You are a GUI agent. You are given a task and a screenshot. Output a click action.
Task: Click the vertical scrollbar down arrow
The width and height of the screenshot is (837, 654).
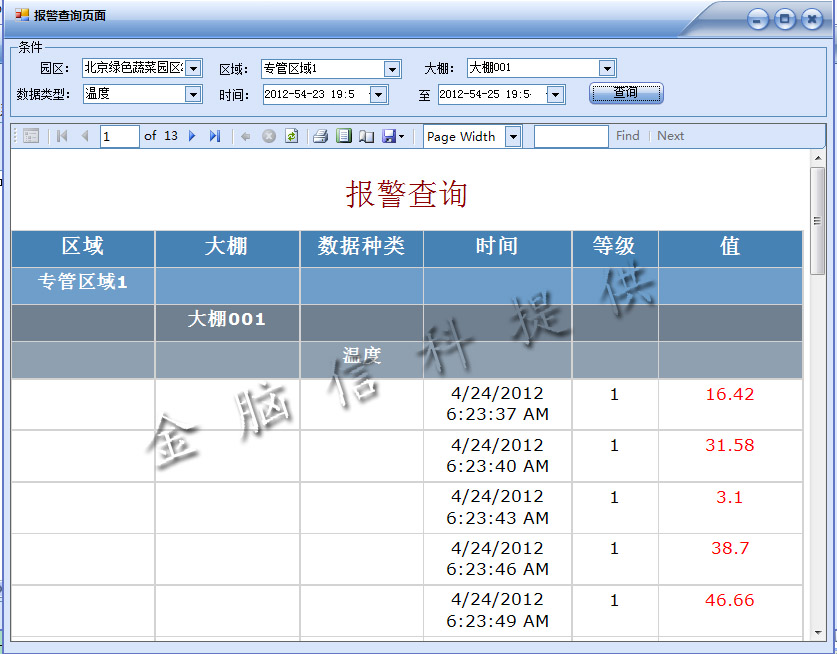point(817,632)
